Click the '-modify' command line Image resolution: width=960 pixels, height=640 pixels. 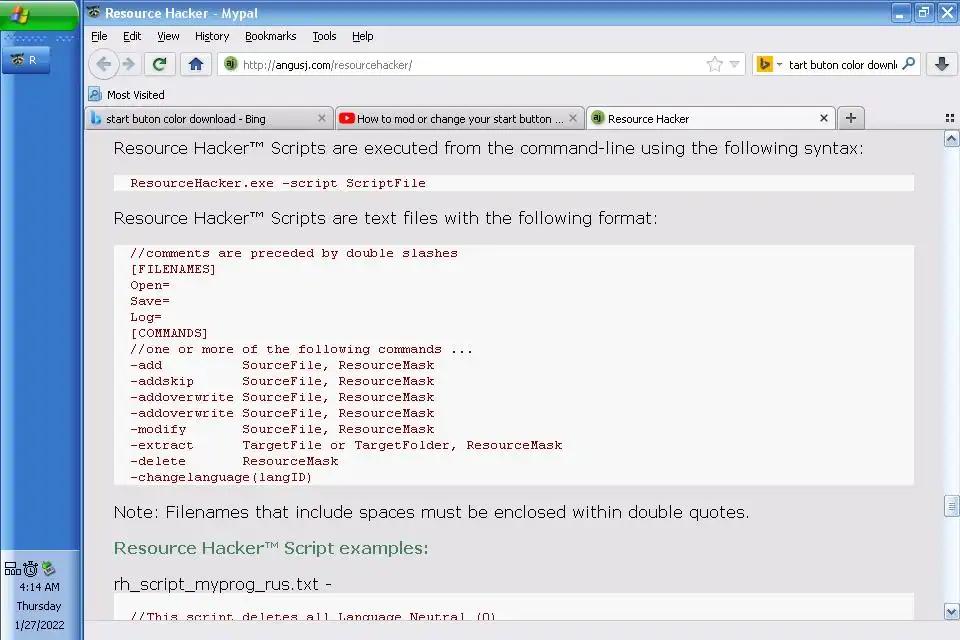click(282, 429)
